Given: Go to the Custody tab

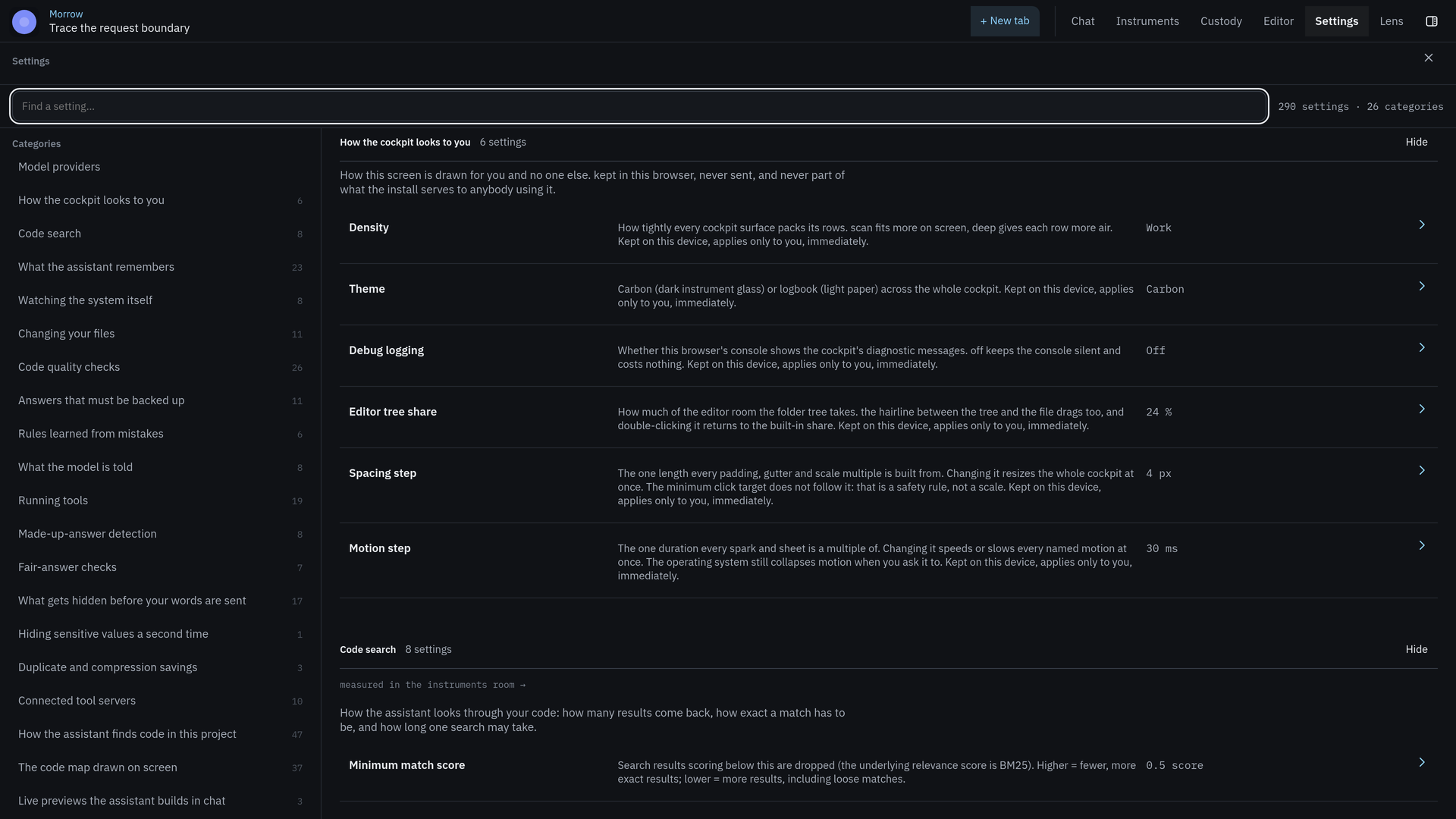Looking at the screenshot, I should point(1221,21).
